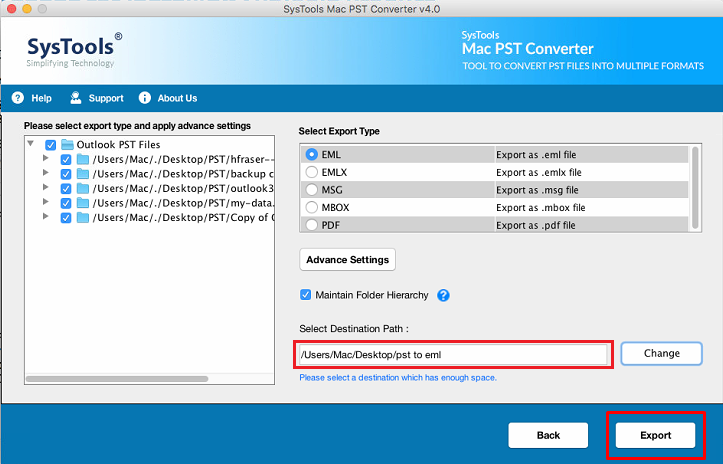Click 'Export as .emlx file' description

[x=539, y=173]
